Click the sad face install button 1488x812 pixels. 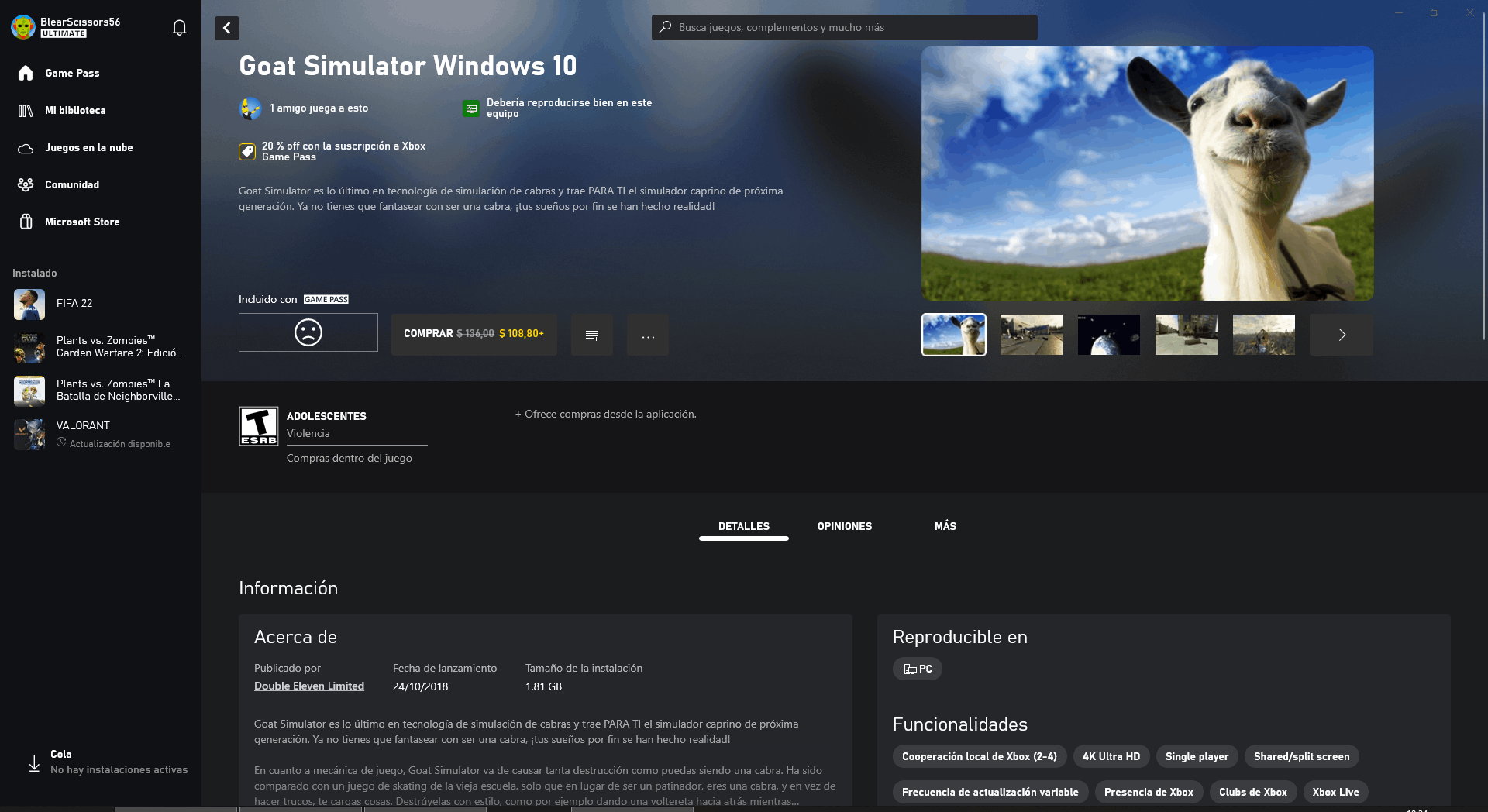click(308, 332)
